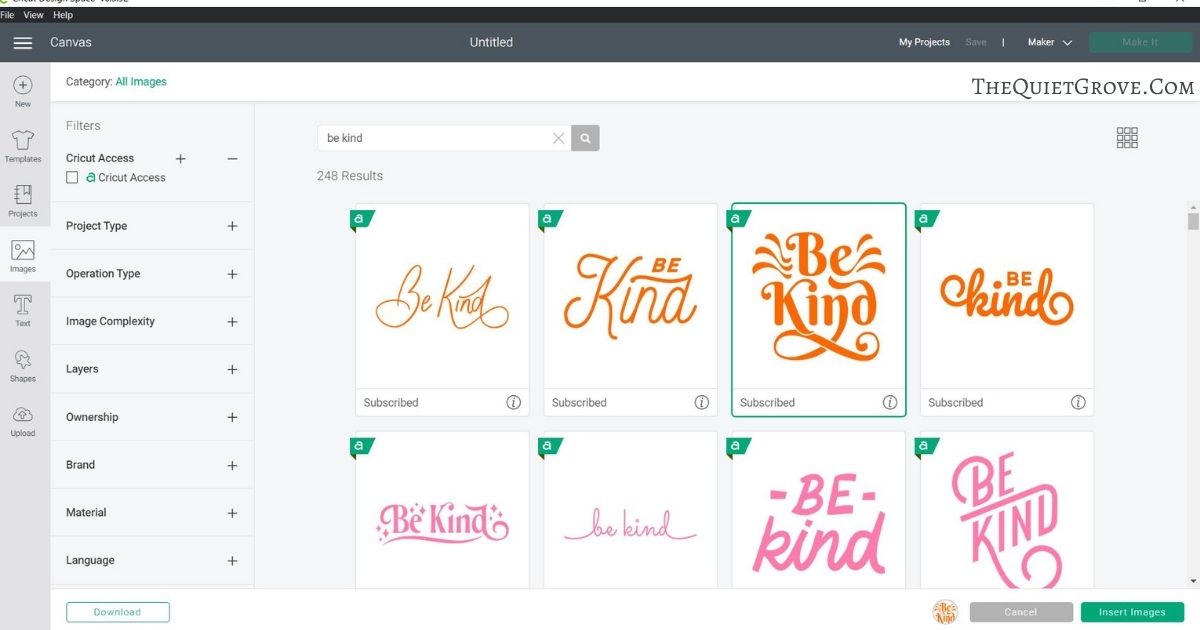1200x630 pixels.
Task: Click the Insert Images button
Action: pos(1132,612)
